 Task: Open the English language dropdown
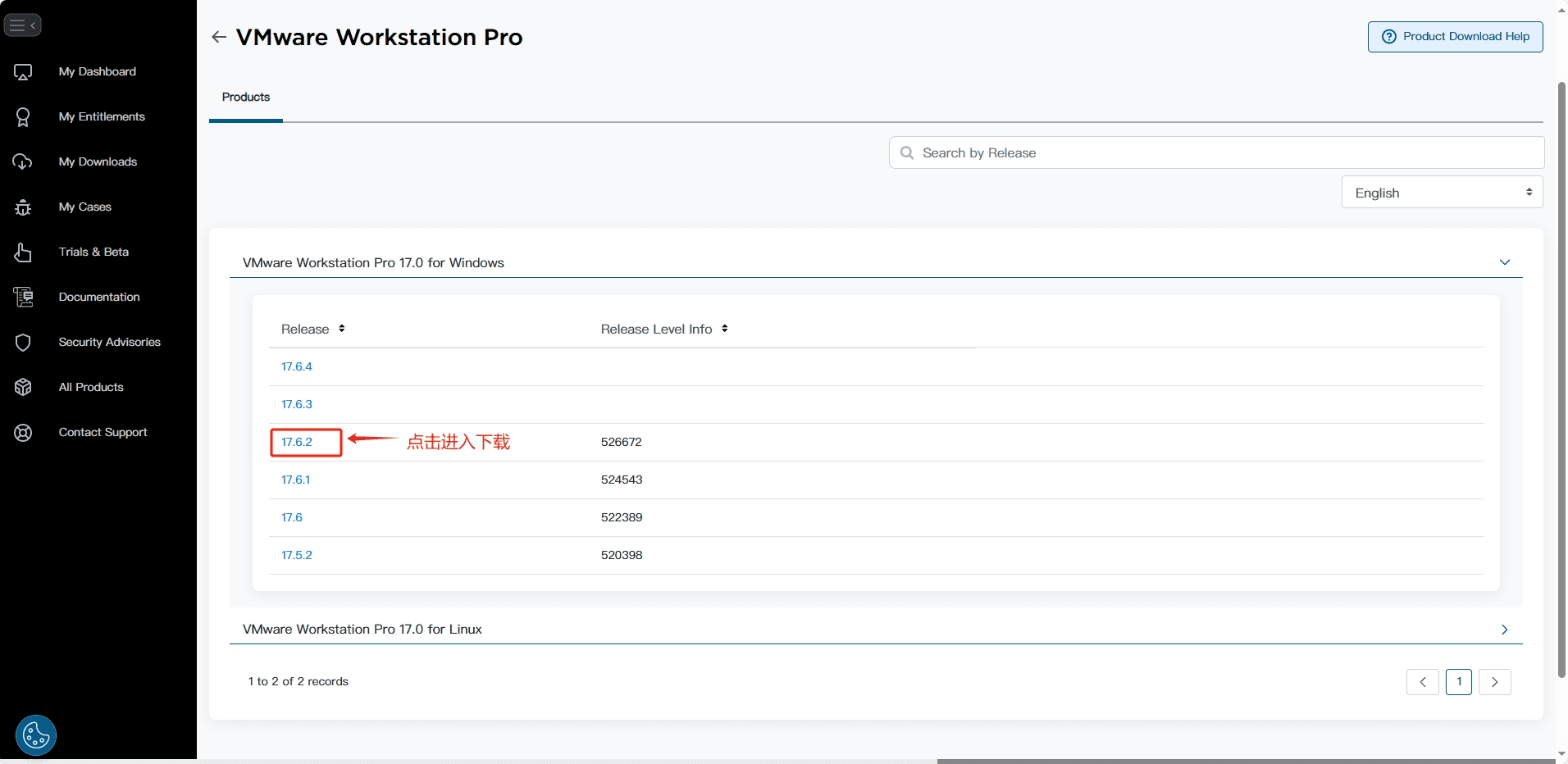[1442, 193]
